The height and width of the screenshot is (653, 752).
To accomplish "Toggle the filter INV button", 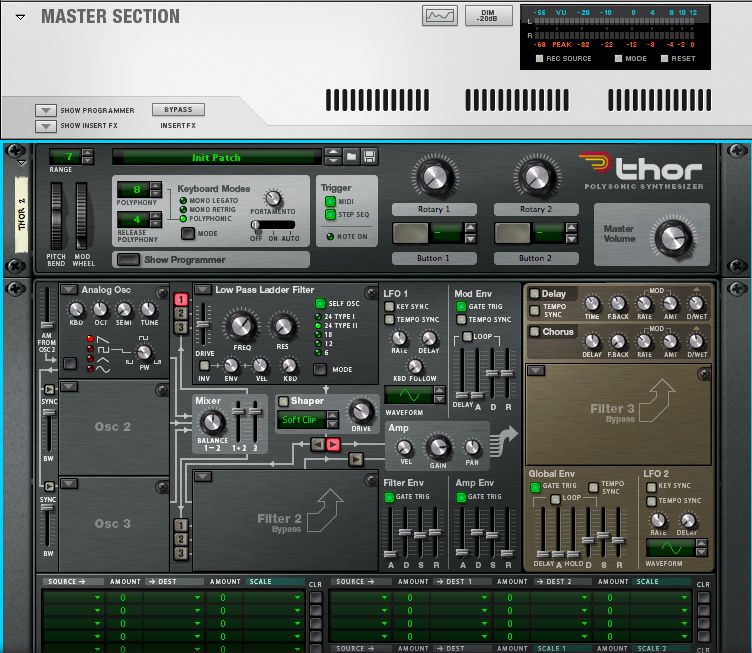I will (x=204, y=366).
